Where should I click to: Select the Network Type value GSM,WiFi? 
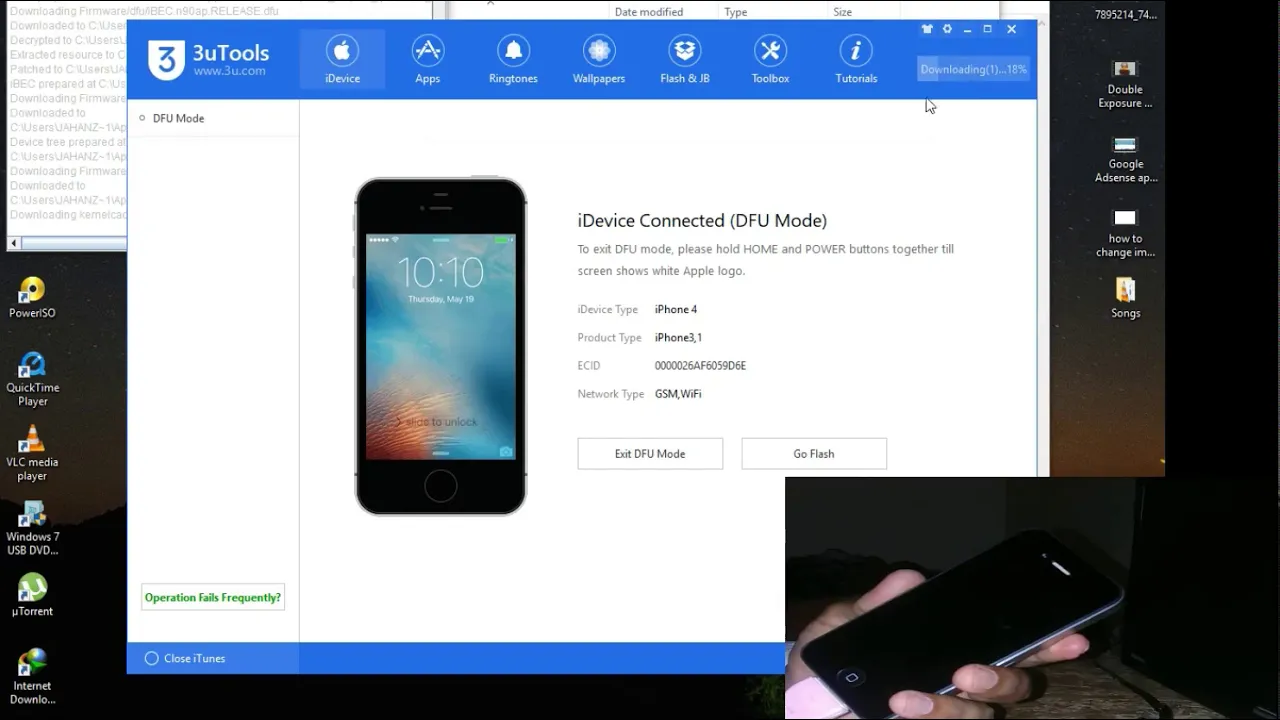pyautogui.click(x=678, y=393)
